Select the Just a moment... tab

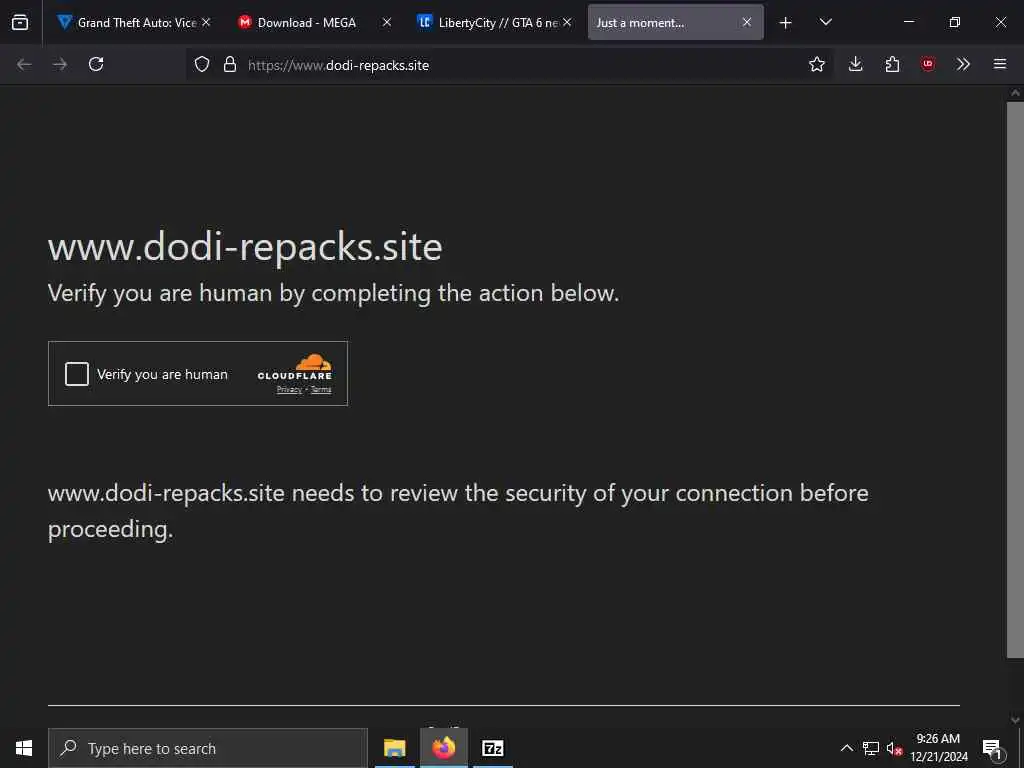675,22
